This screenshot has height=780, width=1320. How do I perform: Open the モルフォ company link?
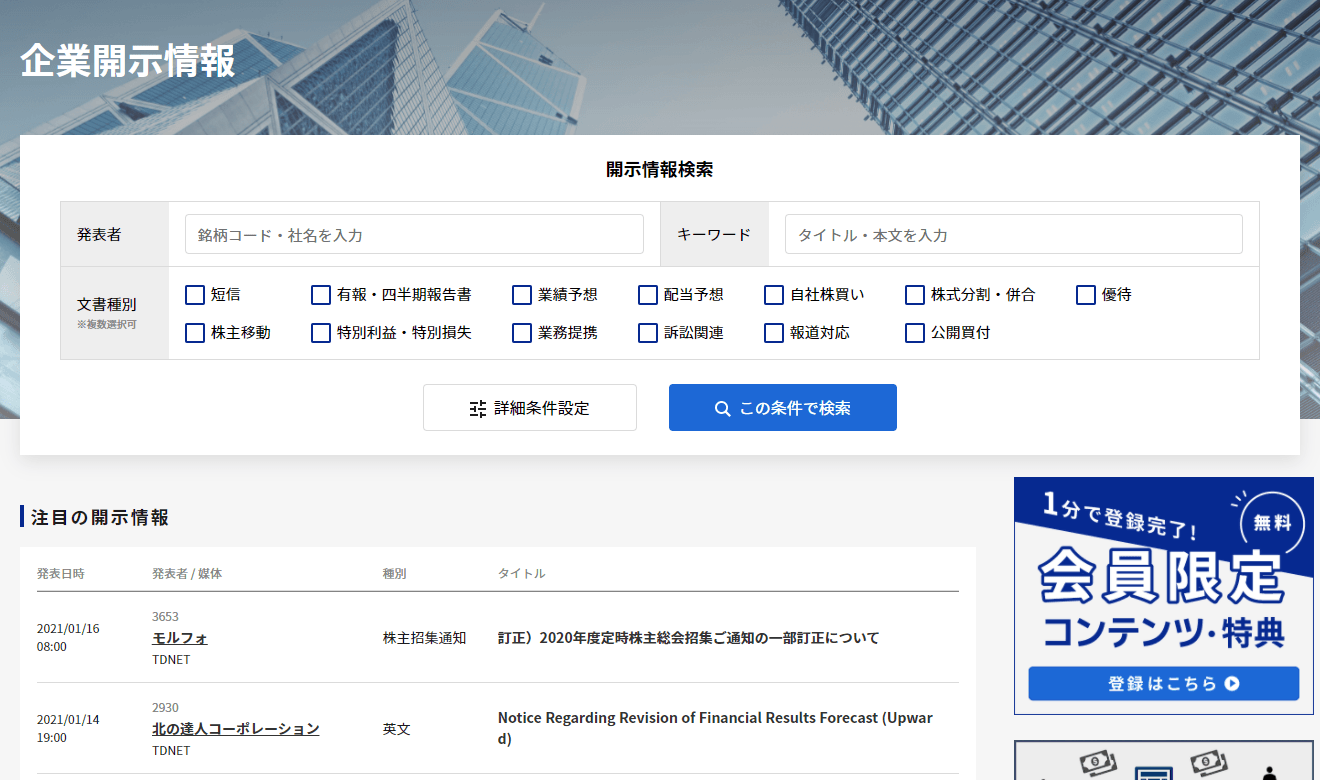(x=180, y=638)
